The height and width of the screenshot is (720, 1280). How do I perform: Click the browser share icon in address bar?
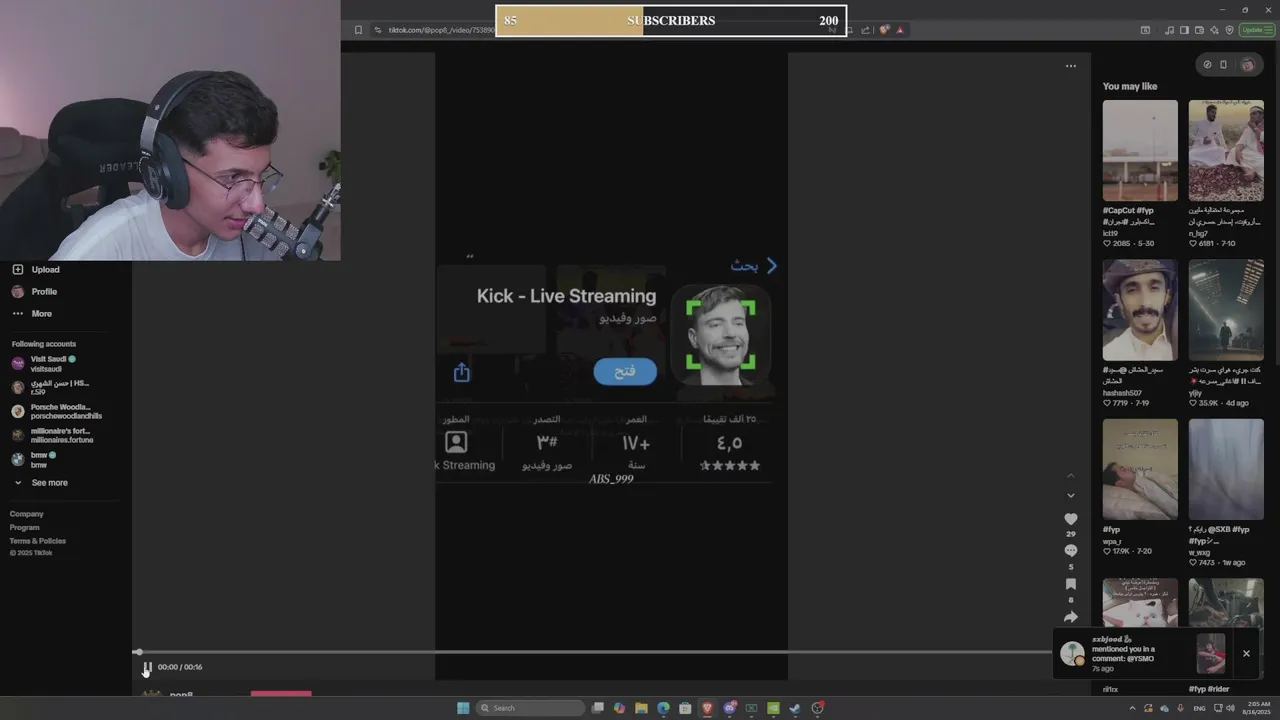tap(865, 30)
